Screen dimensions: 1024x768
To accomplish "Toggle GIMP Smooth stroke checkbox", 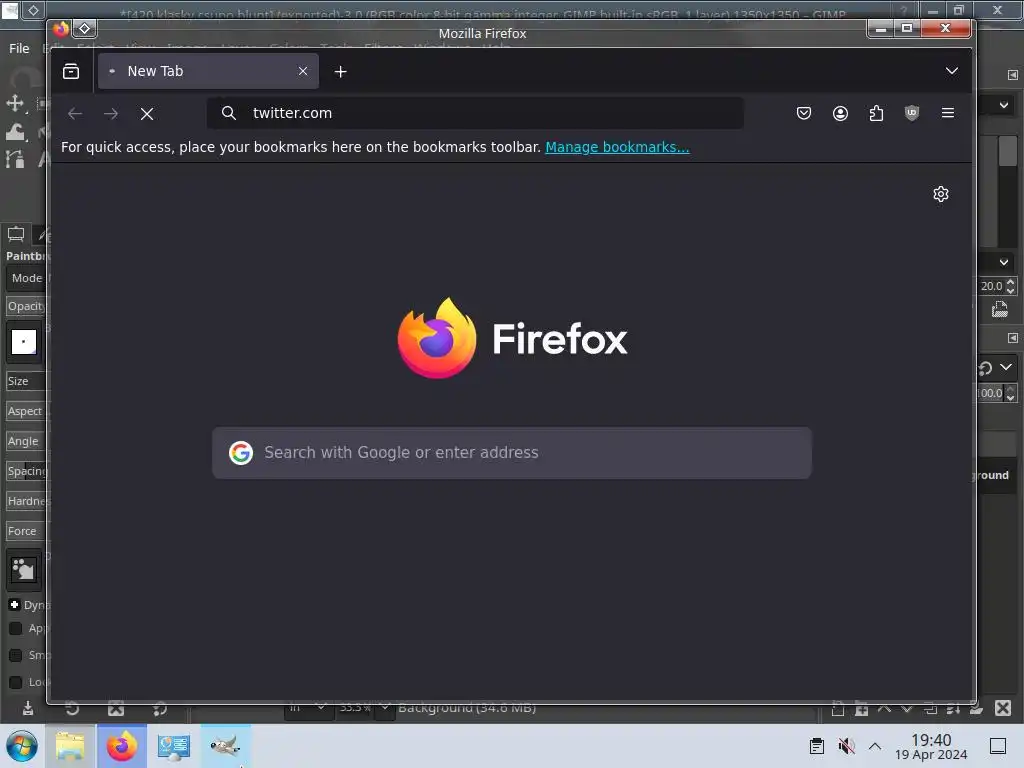I will [16, 655].
